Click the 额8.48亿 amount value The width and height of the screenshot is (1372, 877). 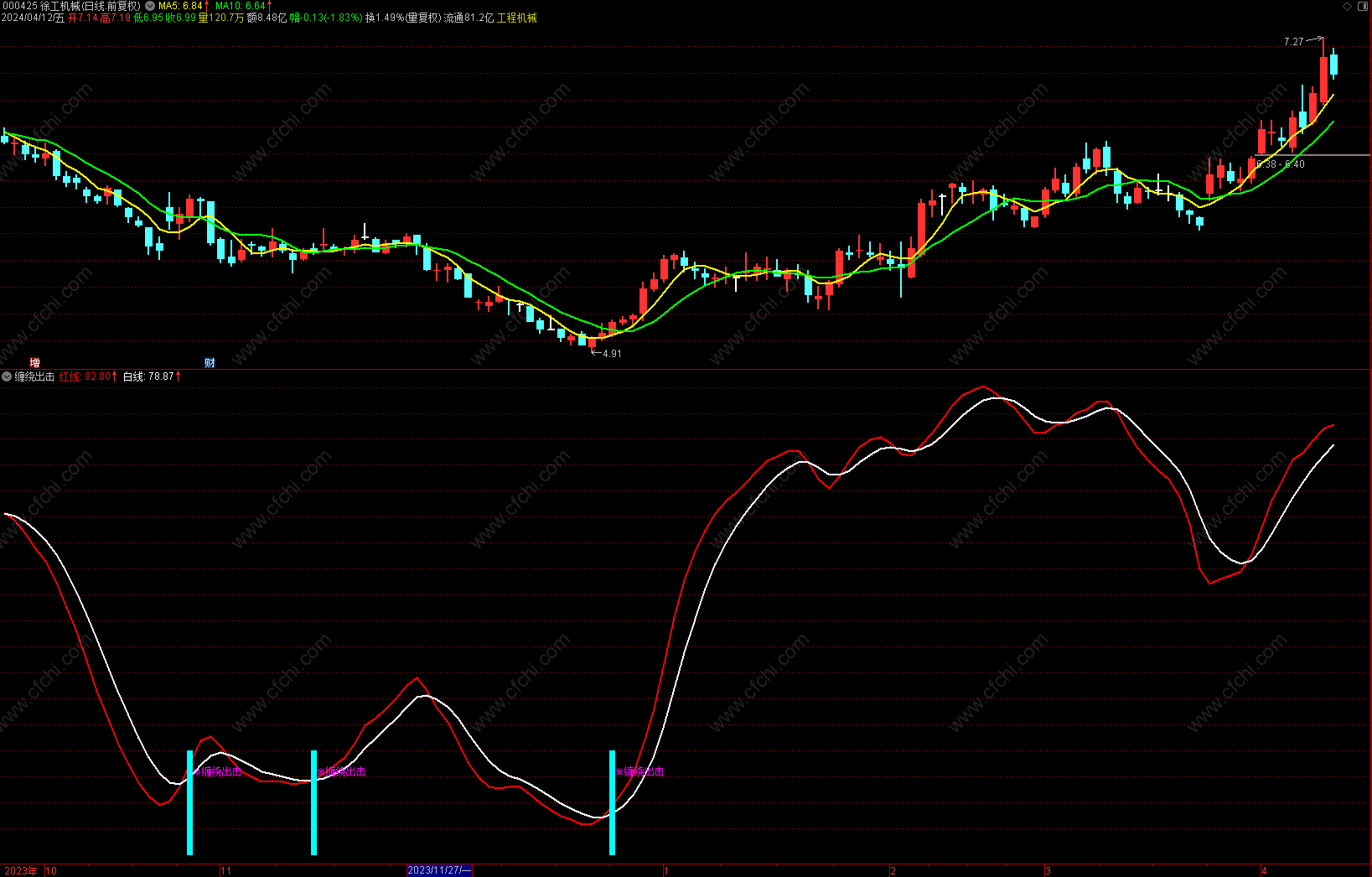pyautogui.click(x=267, y=18)
